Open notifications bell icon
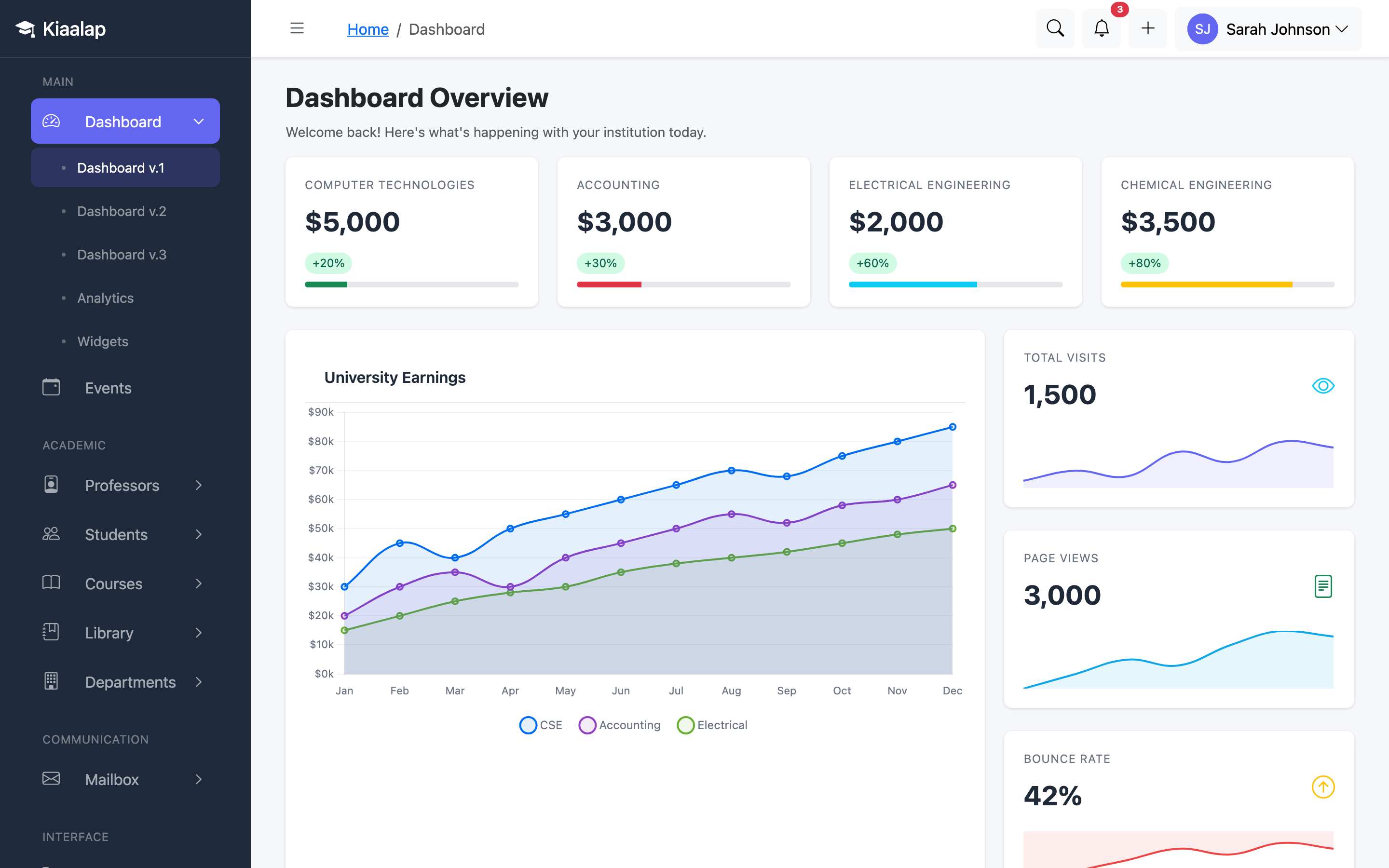This screenshot has height=868, width=1389. coord(1101,28)
